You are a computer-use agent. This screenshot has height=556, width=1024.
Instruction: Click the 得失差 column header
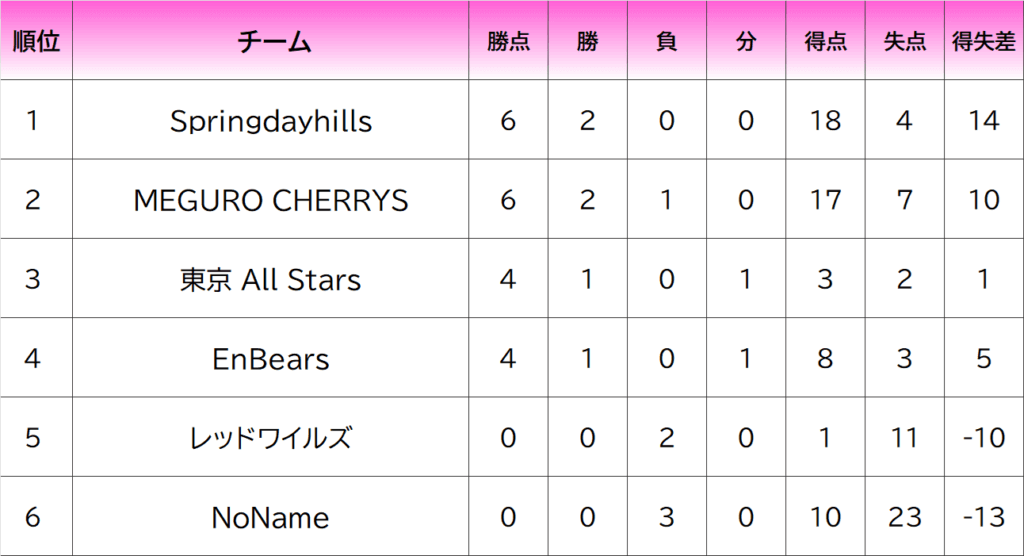click(x=984, y=42)
